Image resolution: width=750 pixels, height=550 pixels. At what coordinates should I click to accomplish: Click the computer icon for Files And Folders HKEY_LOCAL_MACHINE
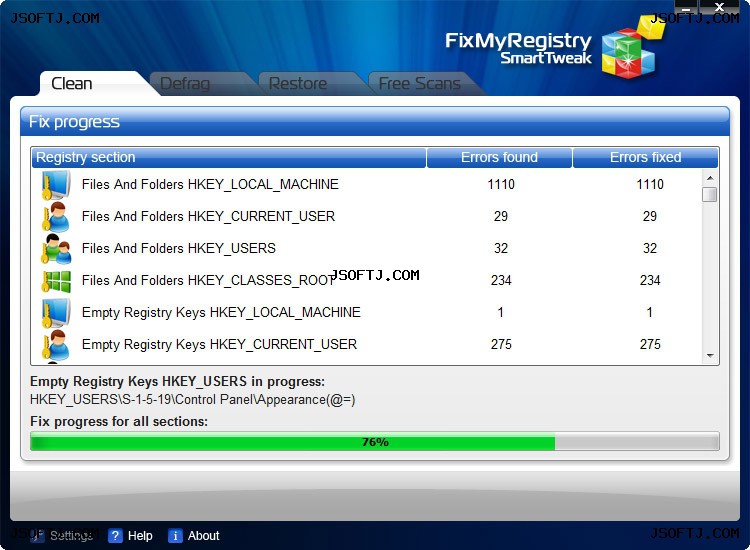click(56, 185)
